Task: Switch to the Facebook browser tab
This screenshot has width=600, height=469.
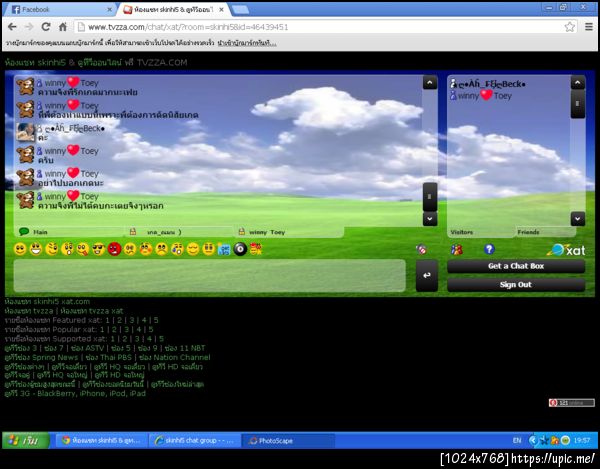Action: click(x=59, y=10)
